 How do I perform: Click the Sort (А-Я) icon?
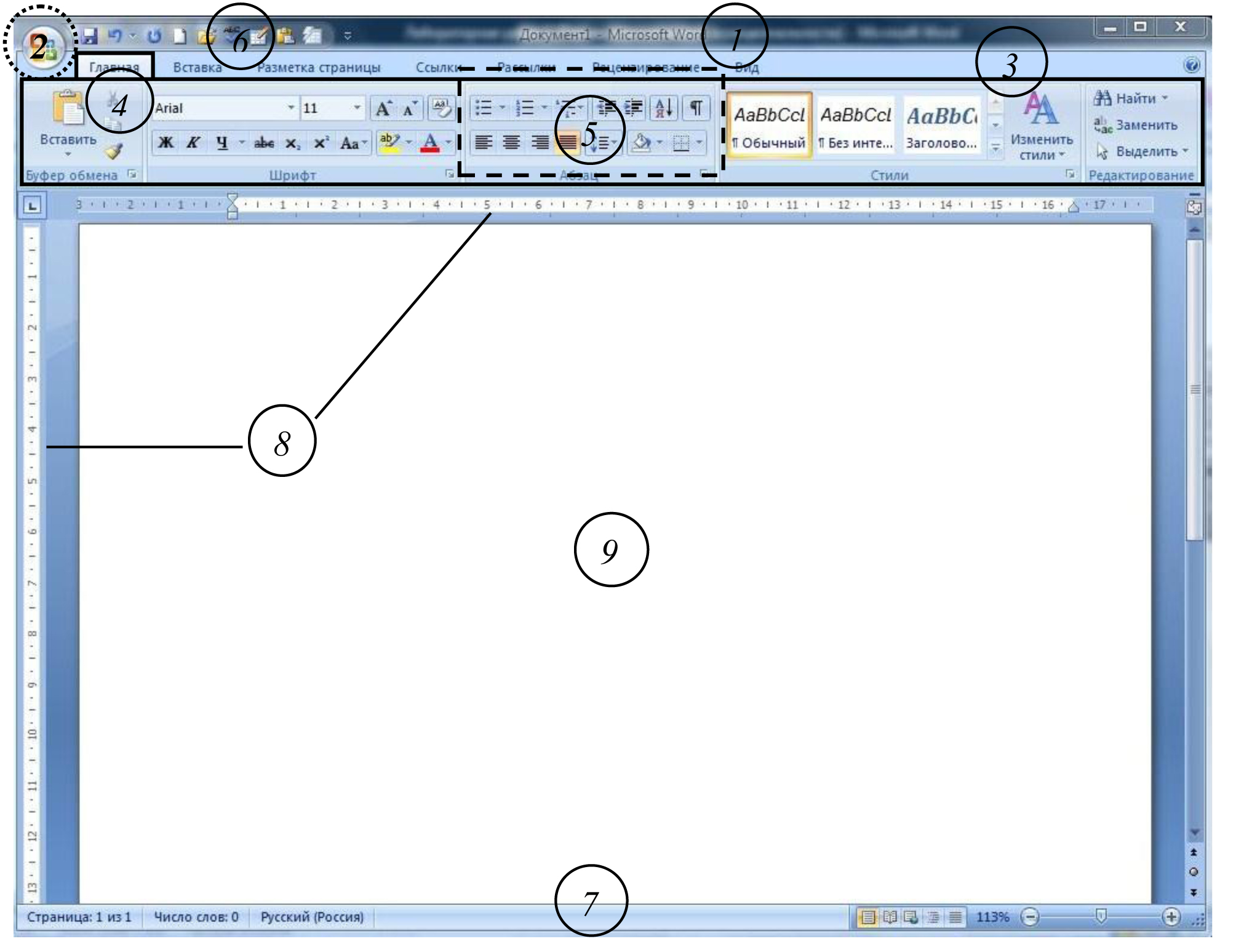(x=663, y=108)
